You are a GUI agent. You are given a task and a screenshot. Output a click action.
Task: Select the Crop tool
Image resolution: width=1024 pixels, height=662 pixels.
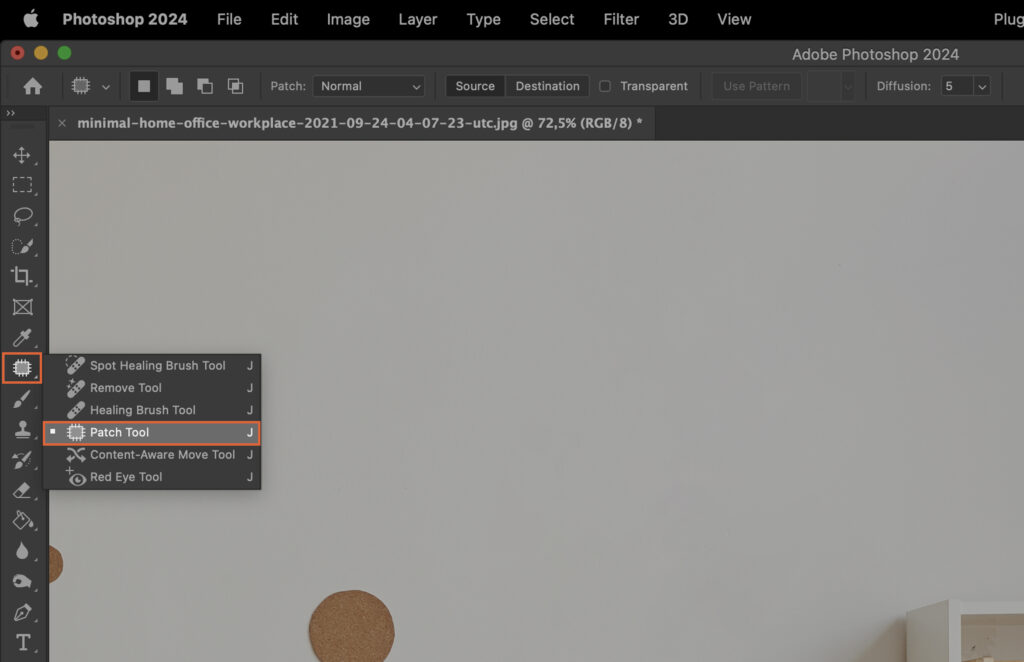tap(23, 277)
